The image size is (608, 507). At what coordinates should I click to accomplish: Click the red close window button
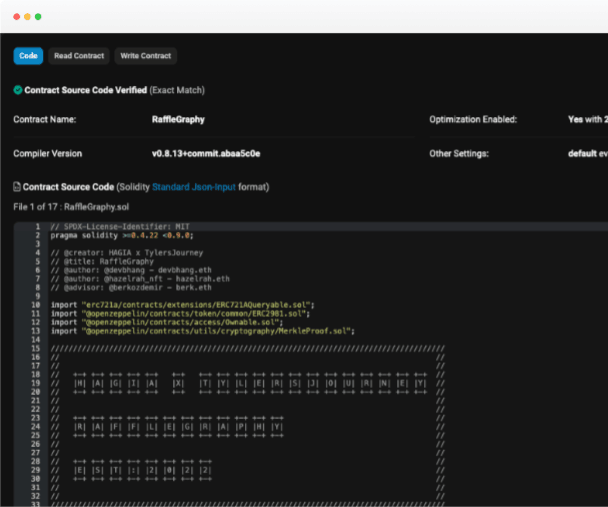[x=17, y=17]
